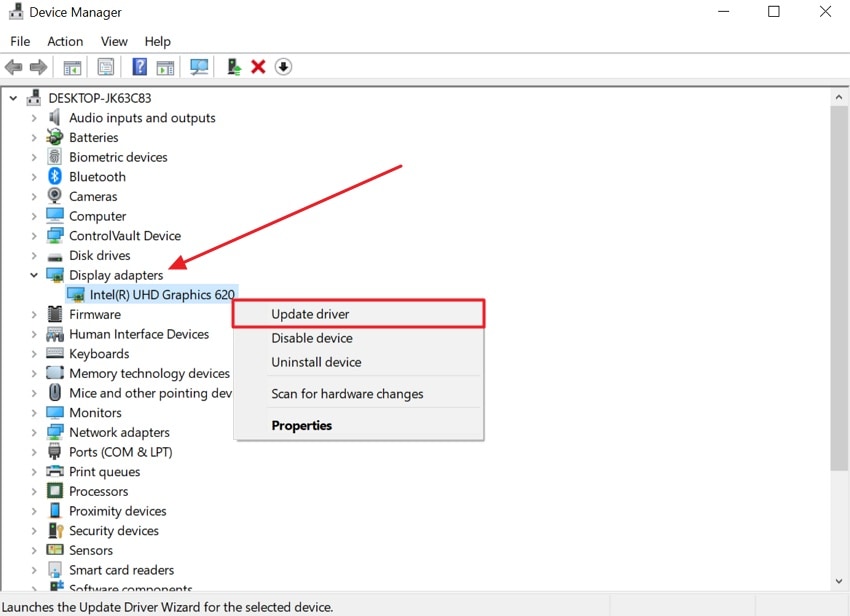Click the Audio inputs and outputs speaker icon
This screenshot has width=850, height=616.
pos(54,118)
